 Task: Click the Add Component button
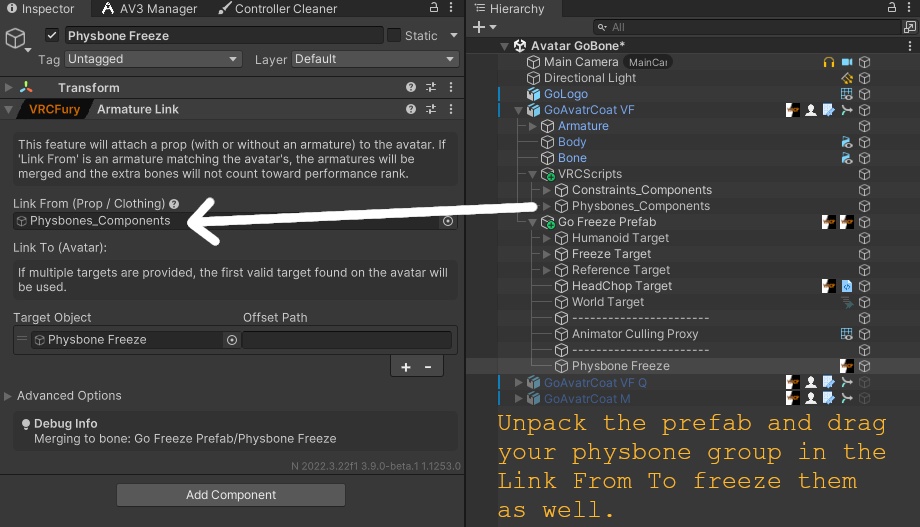tap(231, 495)
